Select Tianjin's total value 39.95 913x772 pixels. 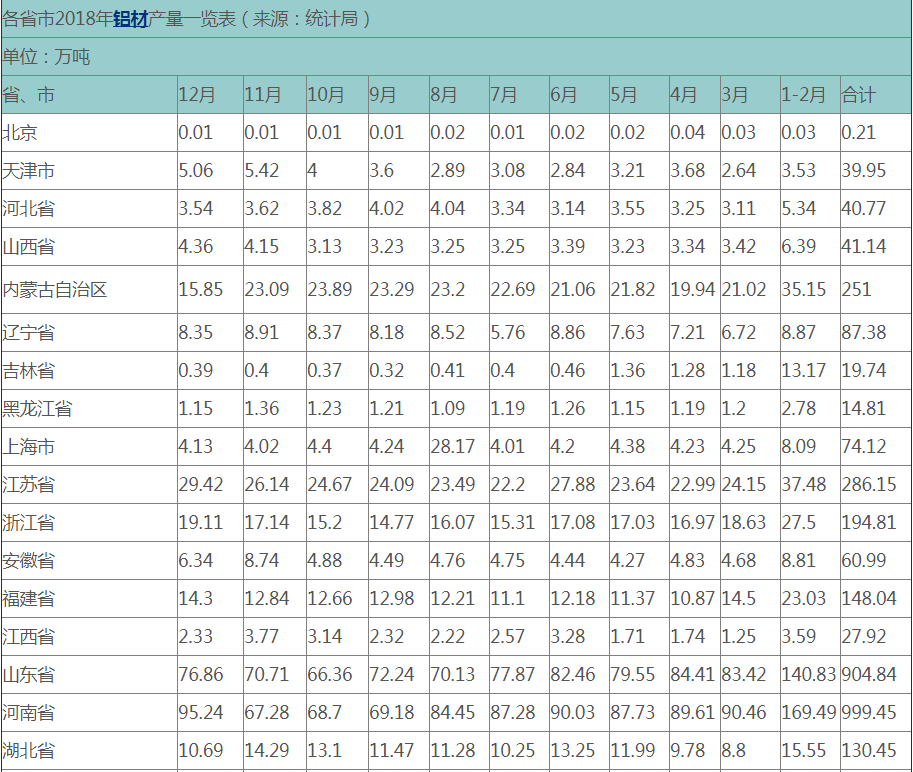click(x=864, y=171)
